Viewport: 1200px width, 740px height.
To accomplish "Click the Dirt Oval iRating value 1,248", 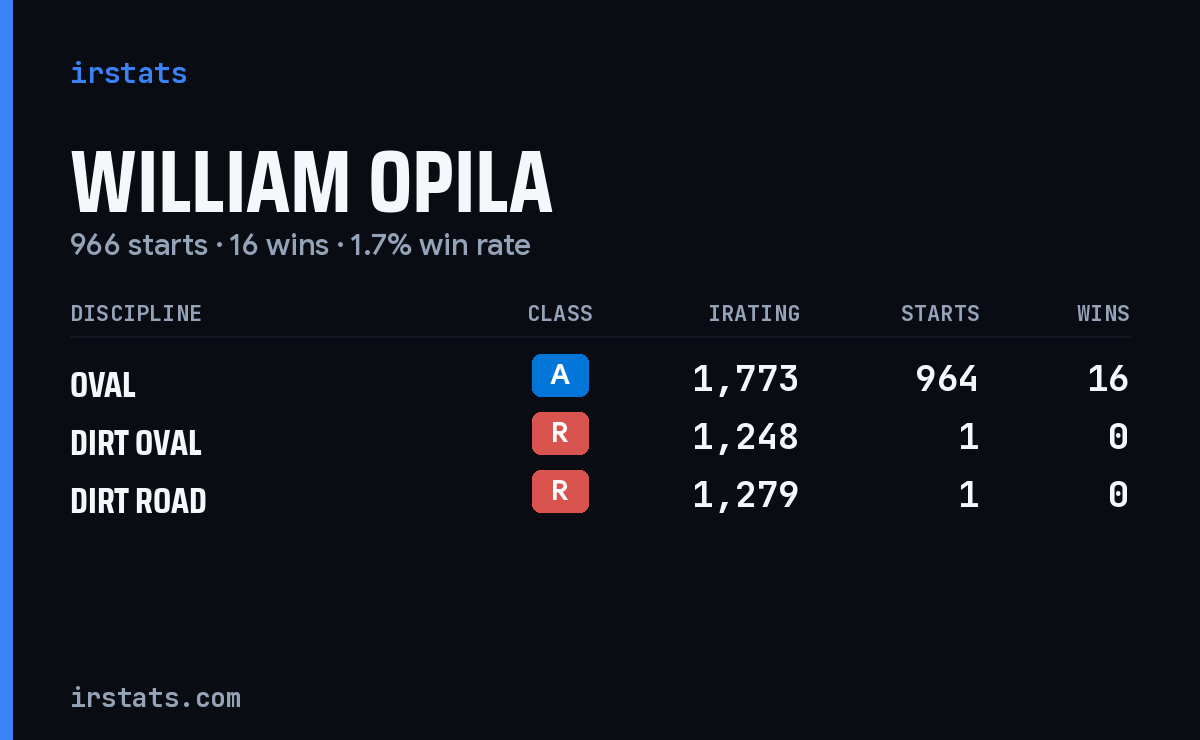I will click(x=746, y=437).
